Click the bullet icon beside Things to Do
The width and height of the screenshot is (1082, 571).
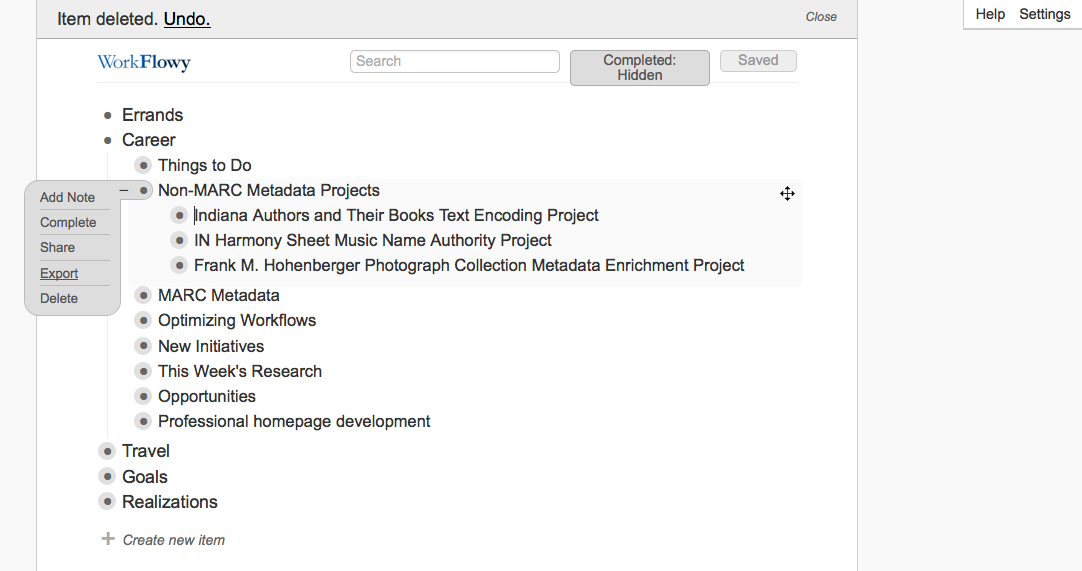(x=143, y=165)
